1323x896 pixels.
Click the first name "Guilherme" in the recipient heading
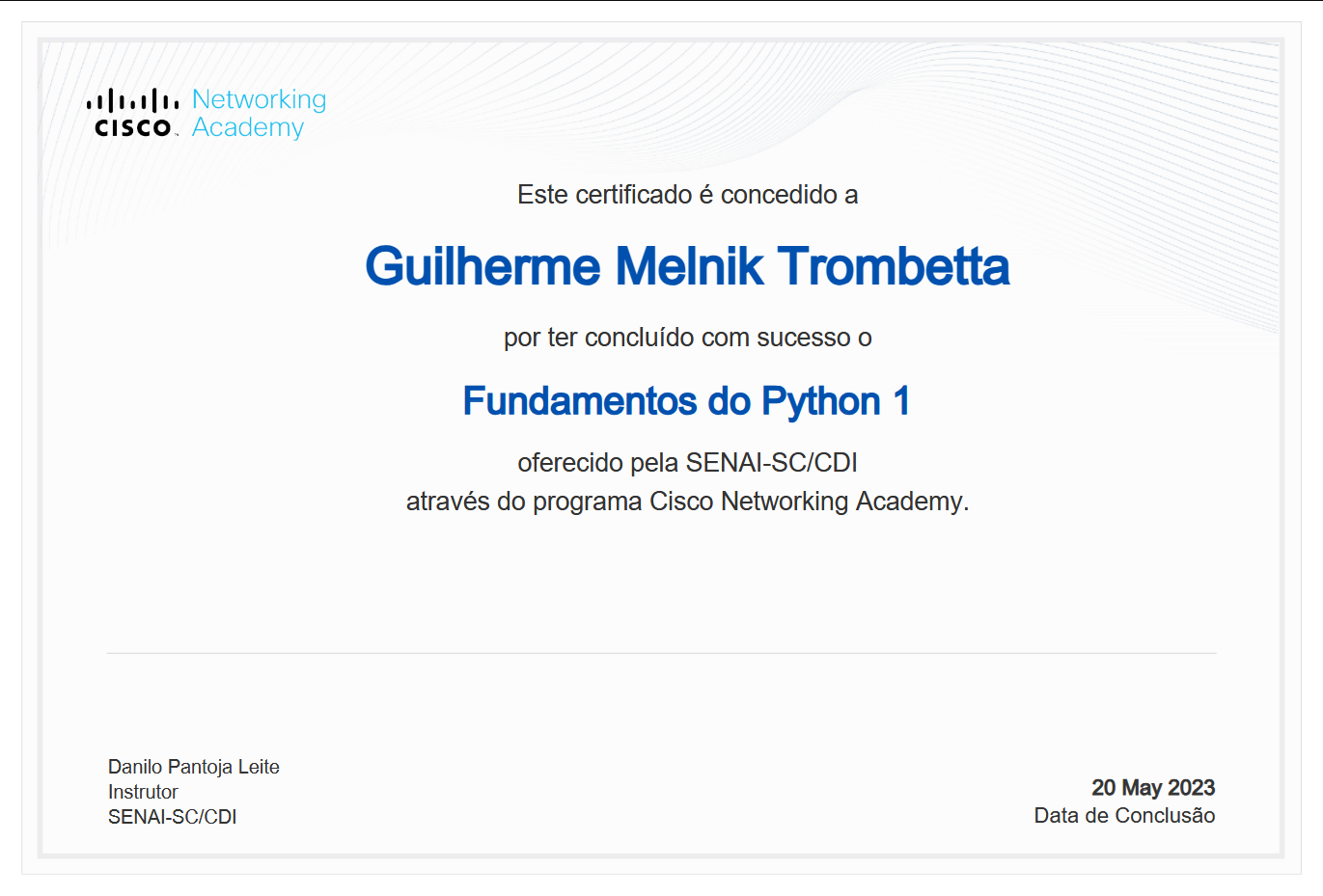click(482, 267)
